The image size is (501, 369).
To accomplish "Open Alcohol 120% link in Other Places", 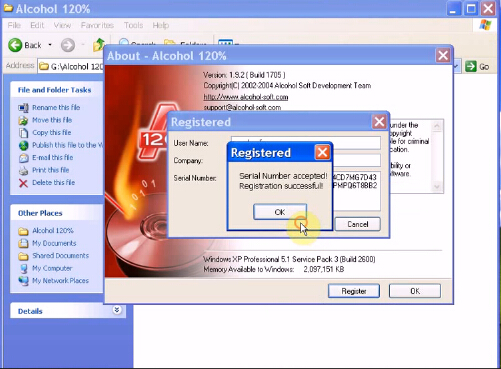I will 53,230.
